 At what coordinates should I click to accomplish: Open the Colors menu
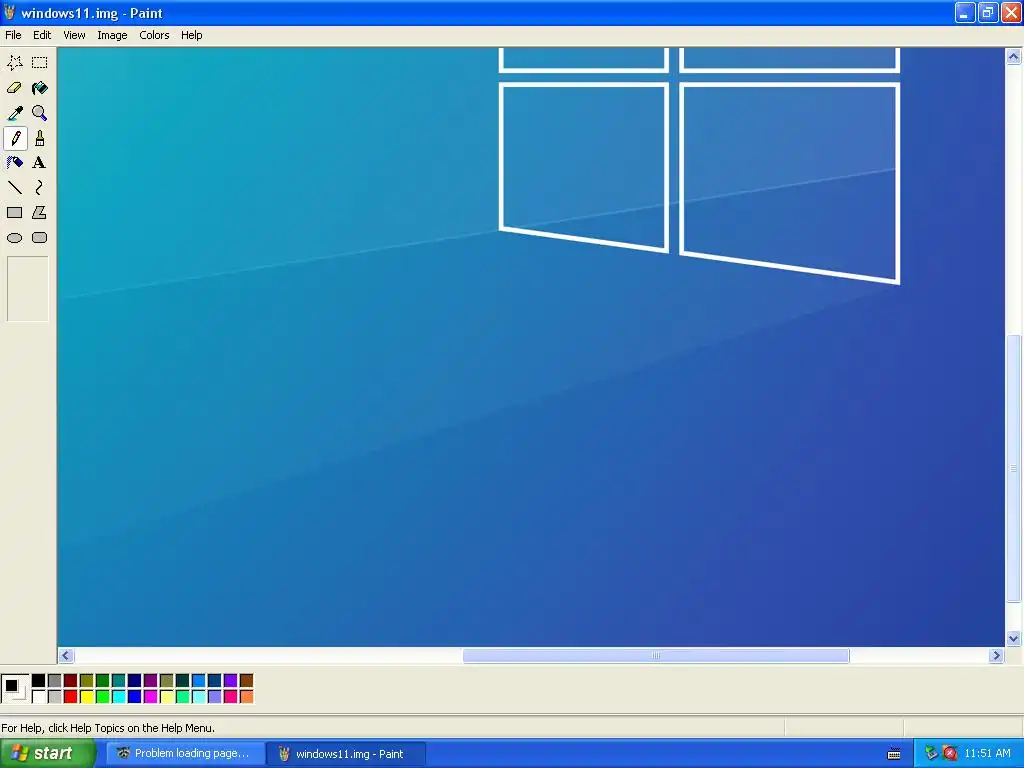(x=154, y=35)
